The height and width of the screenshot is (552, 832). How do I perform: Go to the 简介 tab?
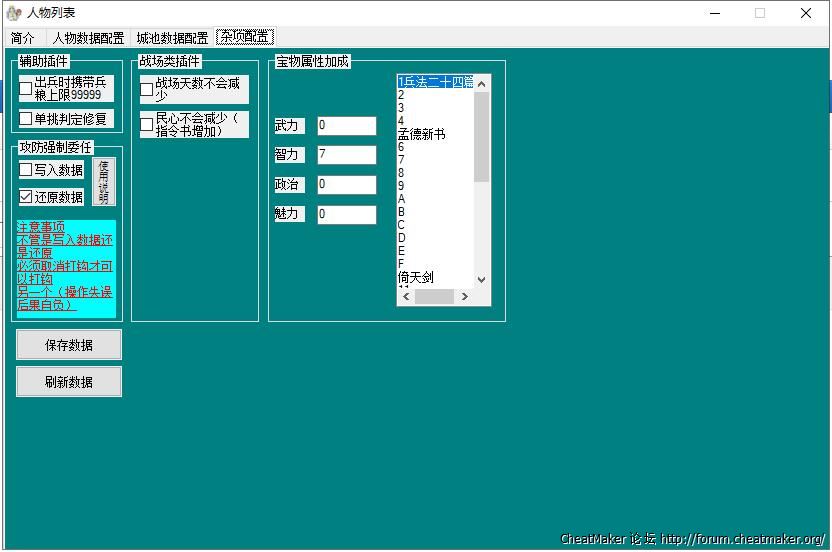pos(23,38)
